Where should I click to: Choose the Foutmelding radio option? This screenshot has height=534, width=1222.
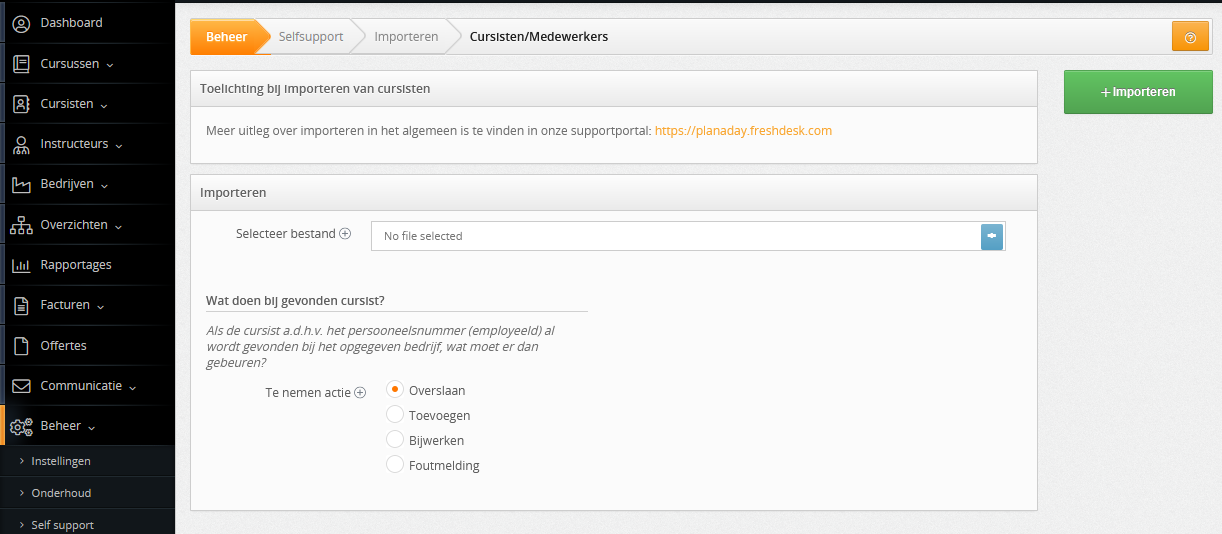pos(395,465)
